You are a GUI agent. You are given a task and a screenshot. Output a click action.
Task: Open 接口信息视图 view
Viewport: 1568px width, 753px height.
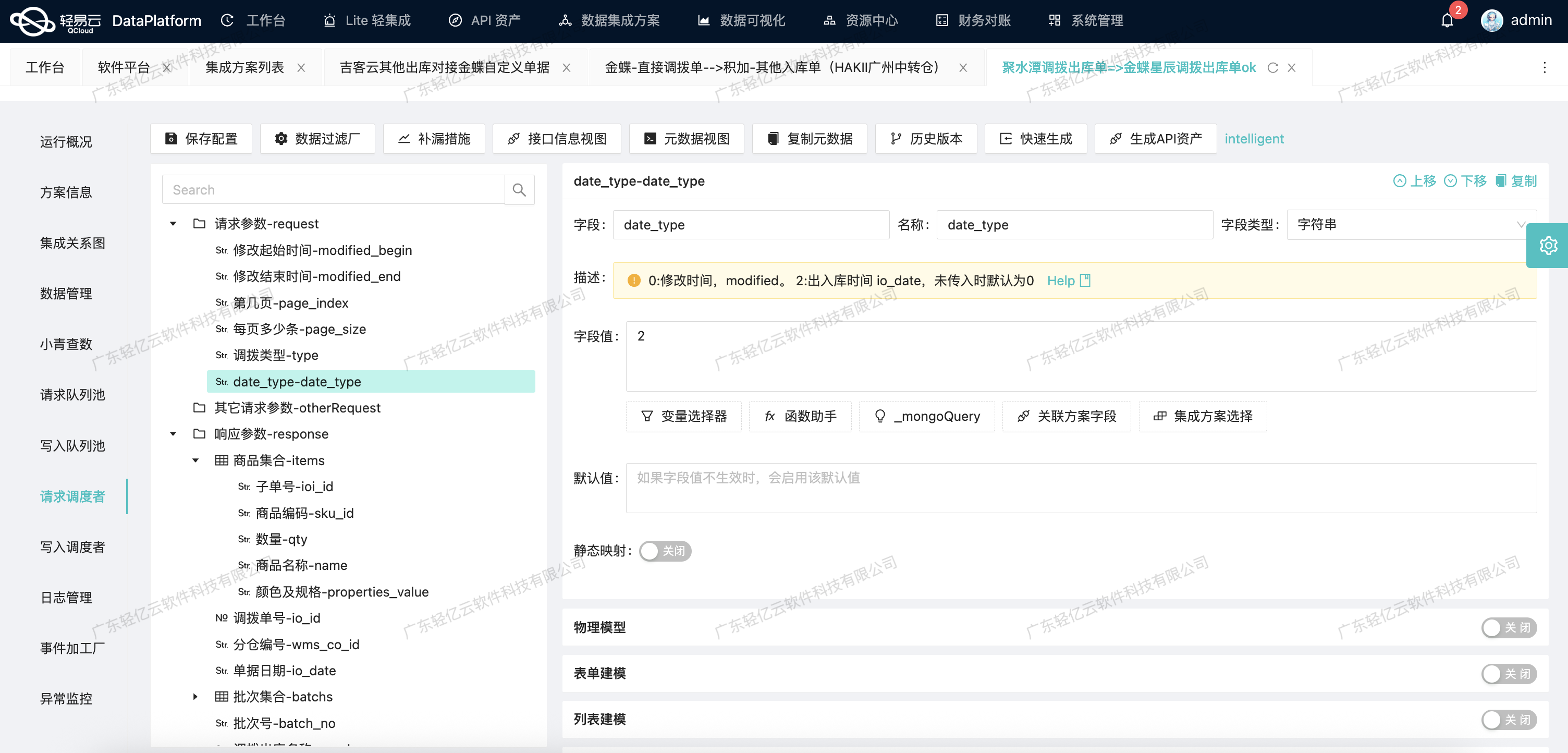click(x=556, y=139)
